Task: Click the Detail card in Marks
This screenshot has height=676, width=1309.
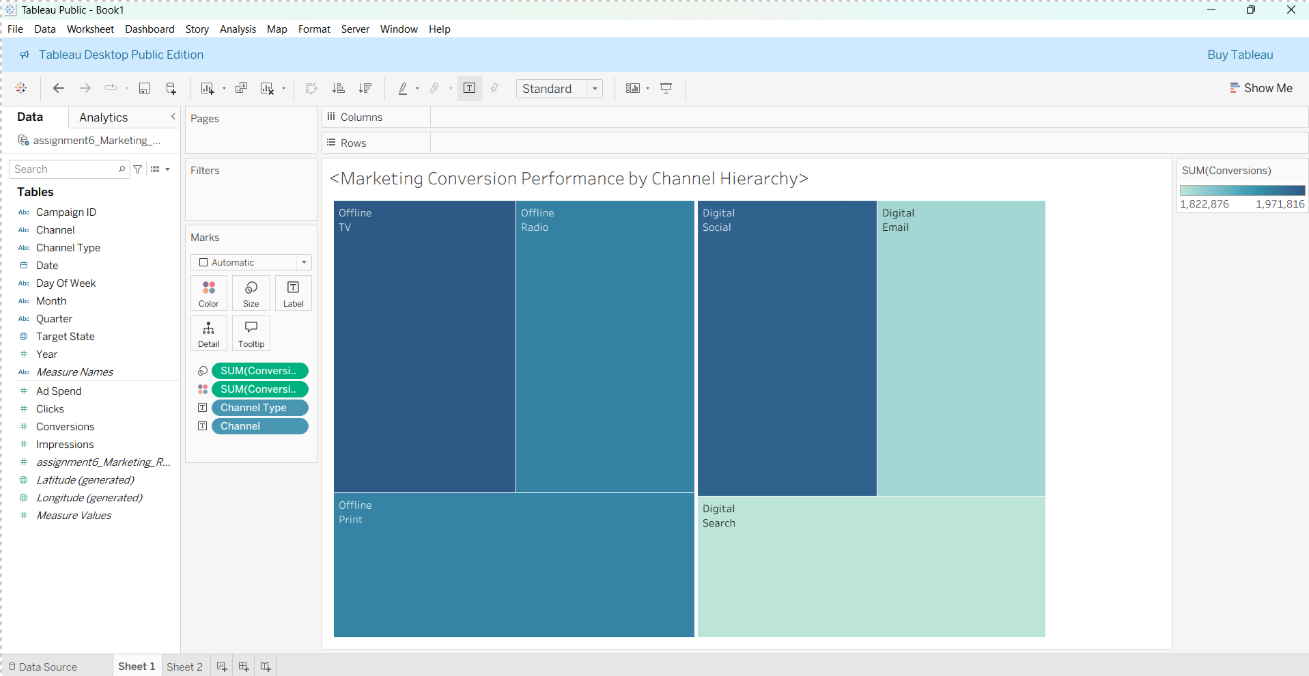Action: 209,333
